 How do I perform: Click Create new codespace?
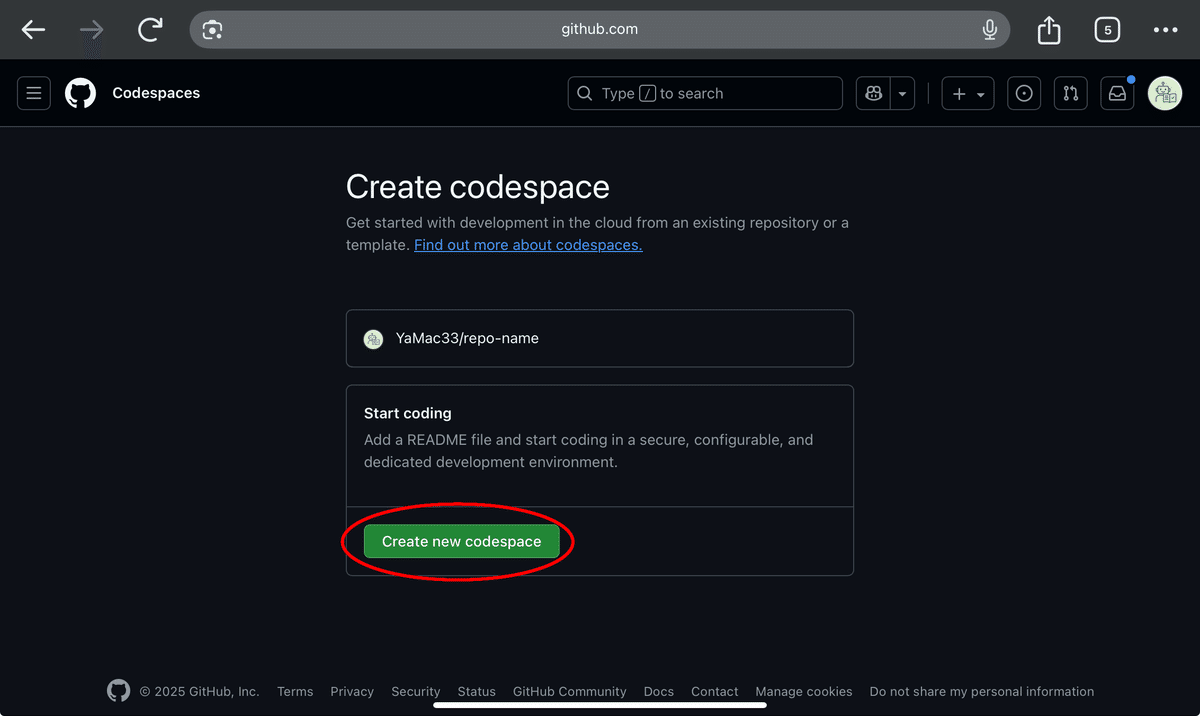(x=461, y=541)
